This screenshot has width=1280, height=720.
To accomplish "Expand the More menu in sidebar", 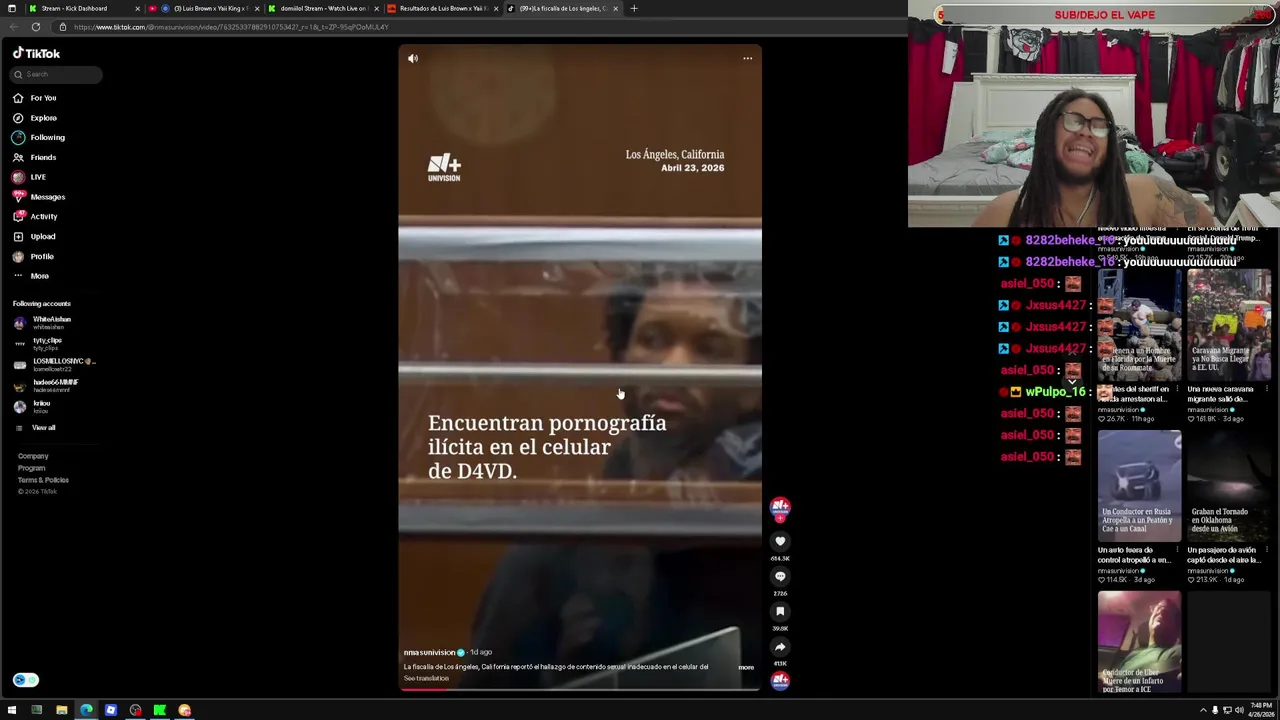I will (39, 276).
